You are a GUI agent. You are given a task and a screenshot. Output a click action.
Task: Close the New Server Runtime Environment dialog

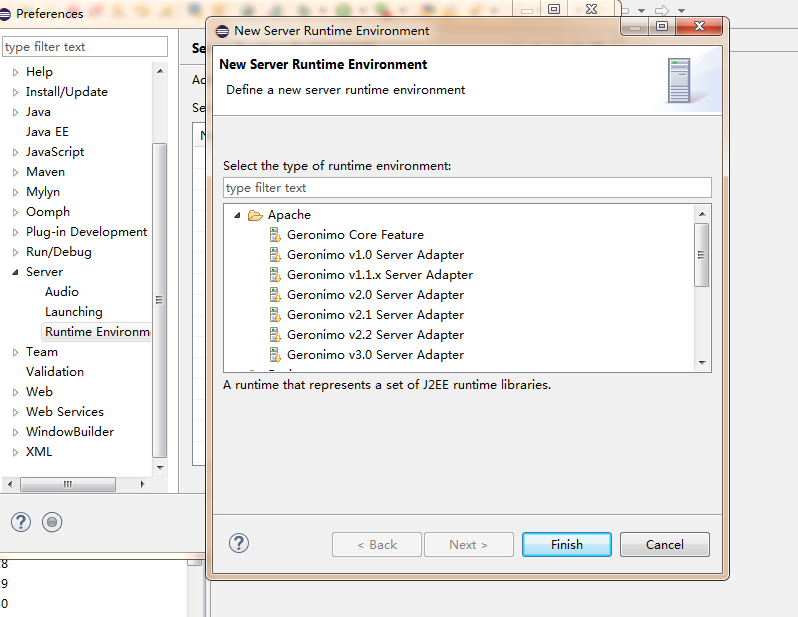tap(699, 26)
